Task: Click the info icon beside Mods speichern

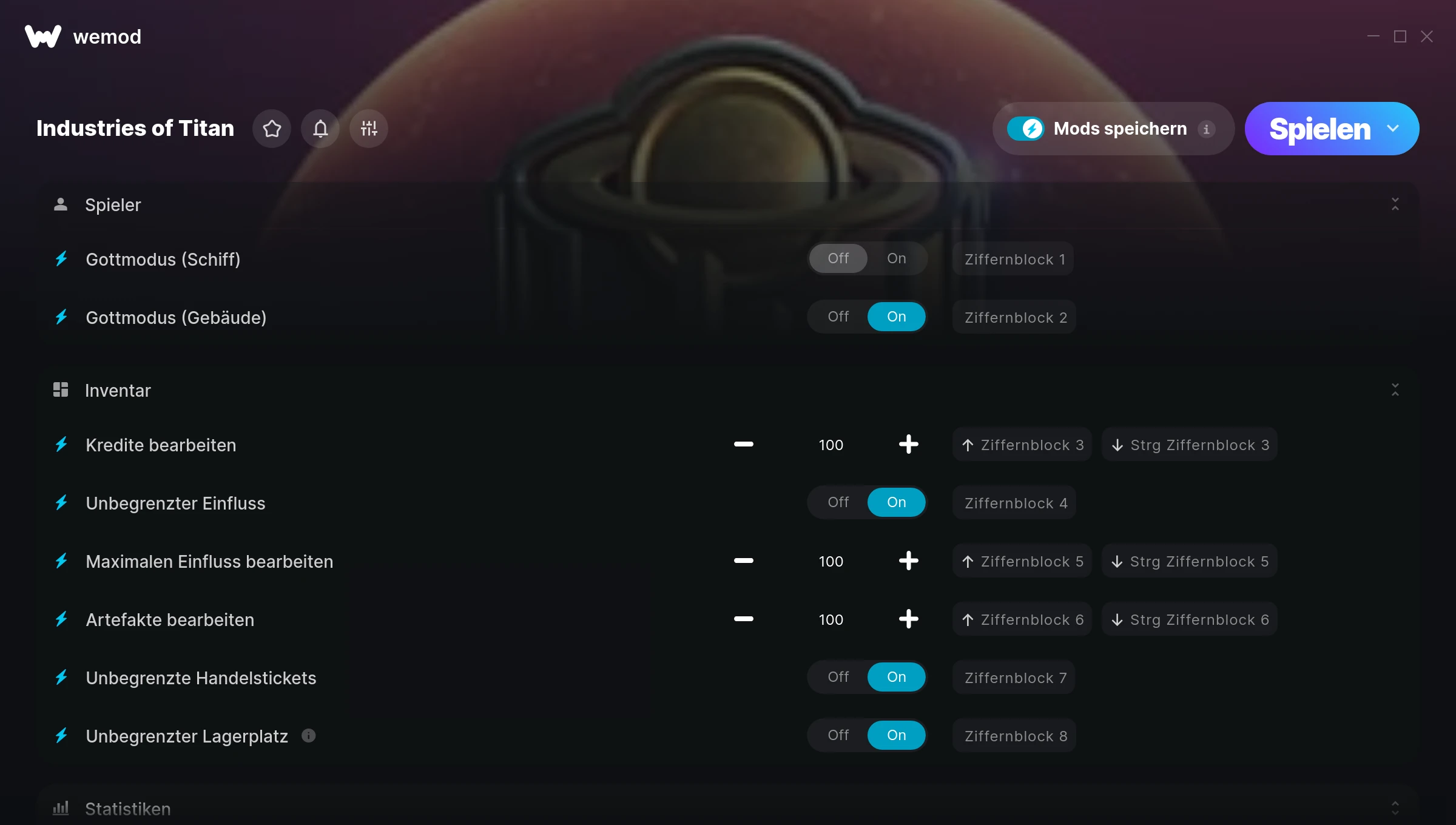Action: click(x=1206, y=129)
